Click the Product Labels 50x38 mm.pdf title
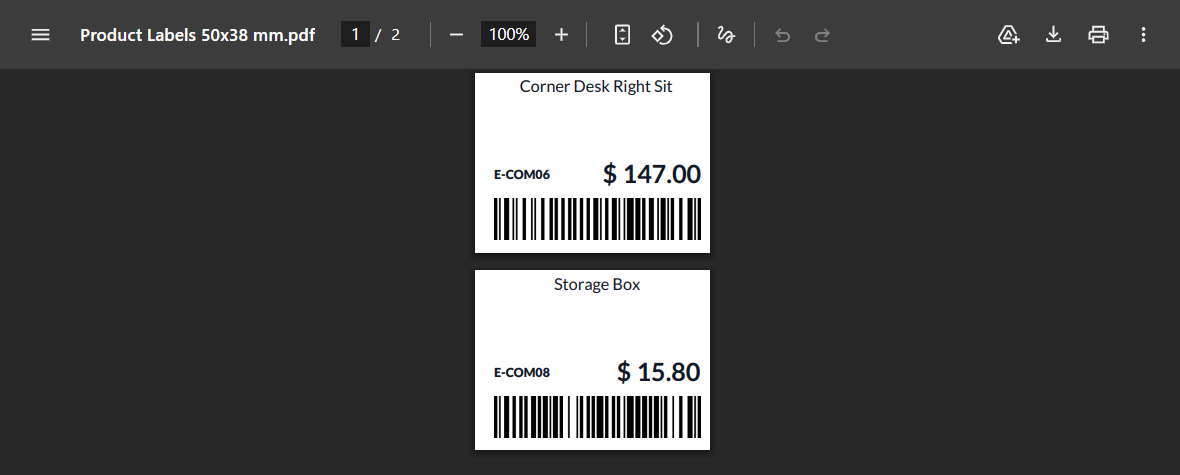Viewport: 1180px width, 475px height. (x=197, y=35)
